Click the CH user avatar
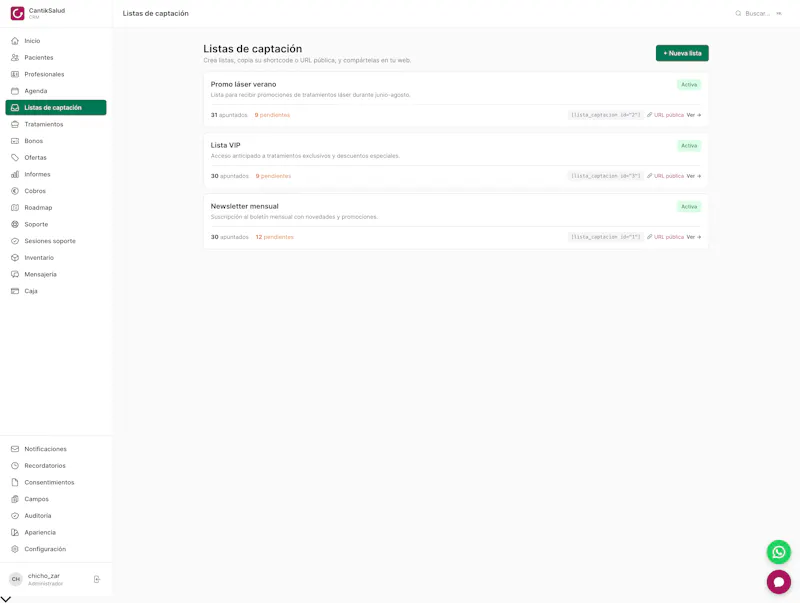Screen dimensions: 800x603 [x=16, y=579]
